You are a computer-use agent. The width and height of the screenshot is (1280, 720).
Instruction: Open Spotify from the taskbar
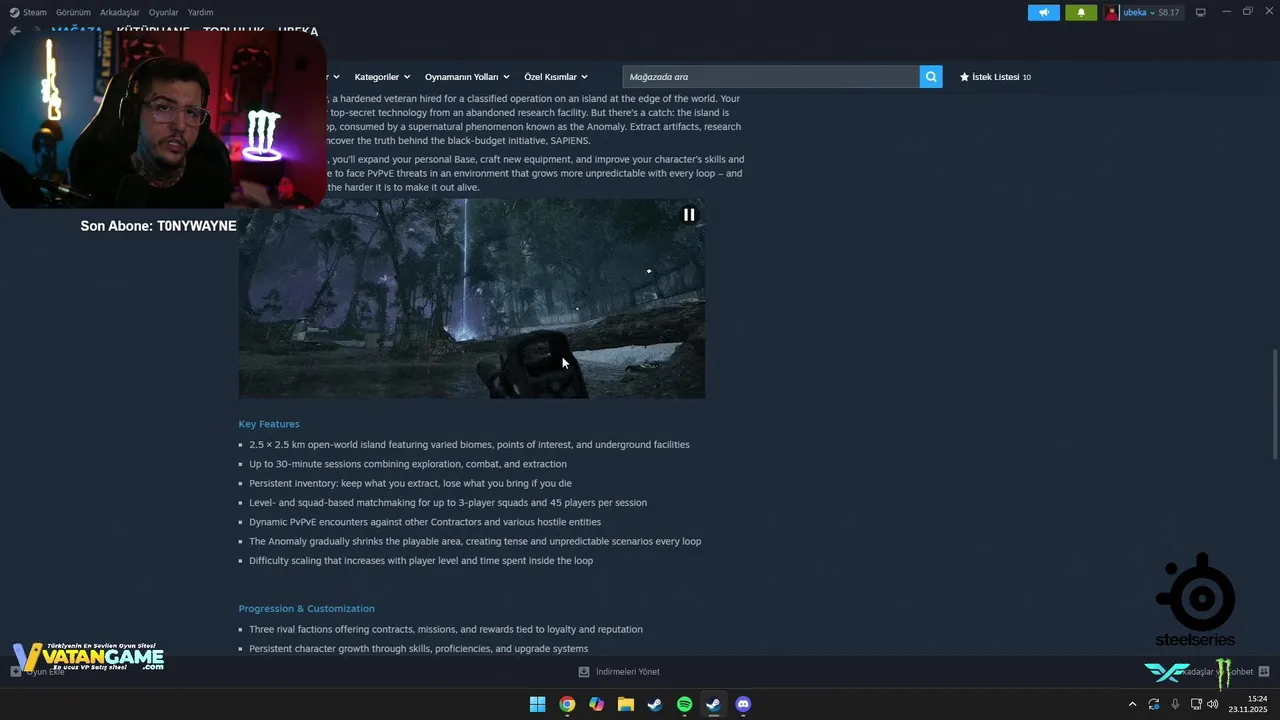click(684, 704)
